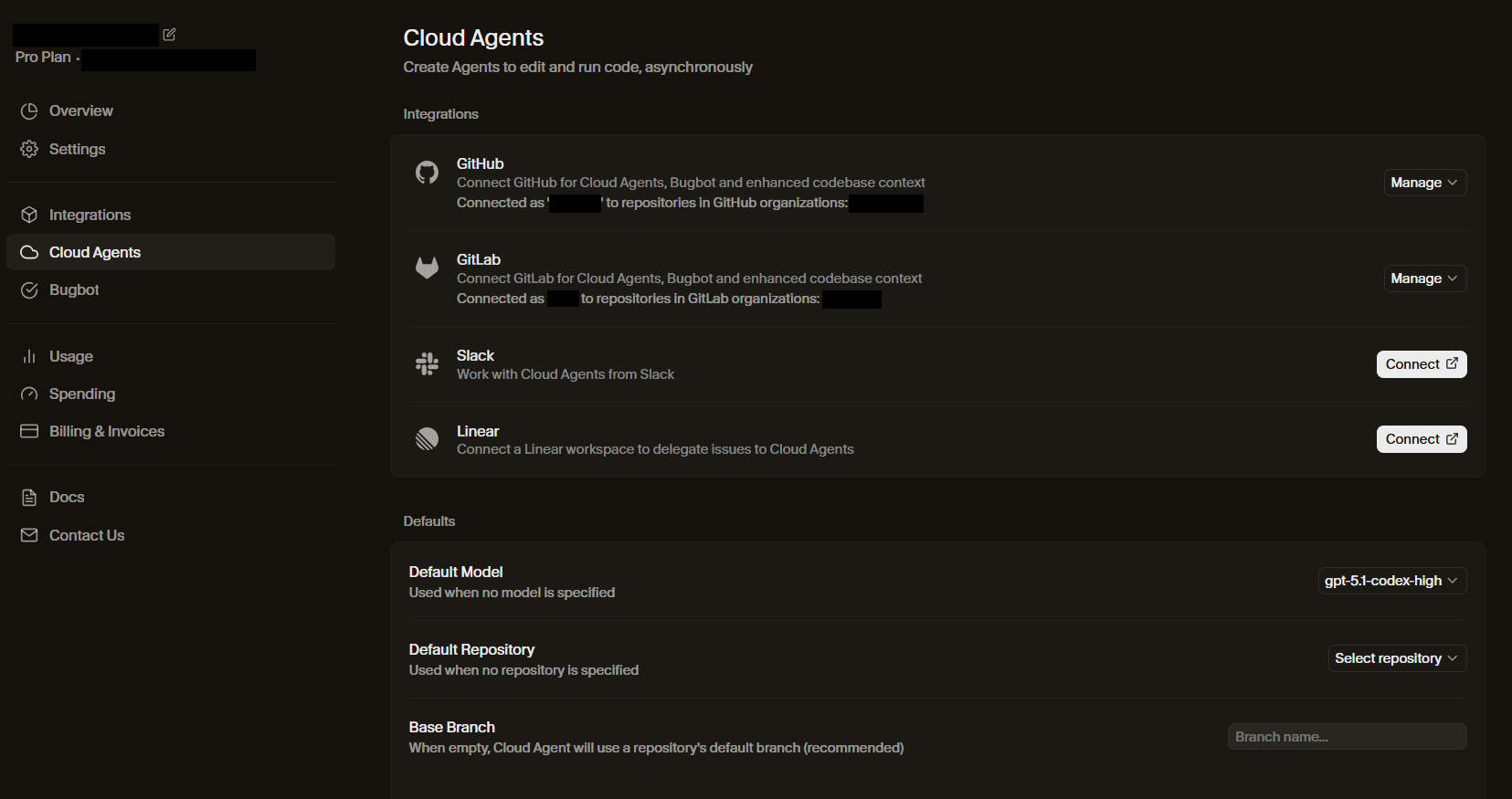
Task: Click the edit icon beside the account name
Action: [169, 35]
